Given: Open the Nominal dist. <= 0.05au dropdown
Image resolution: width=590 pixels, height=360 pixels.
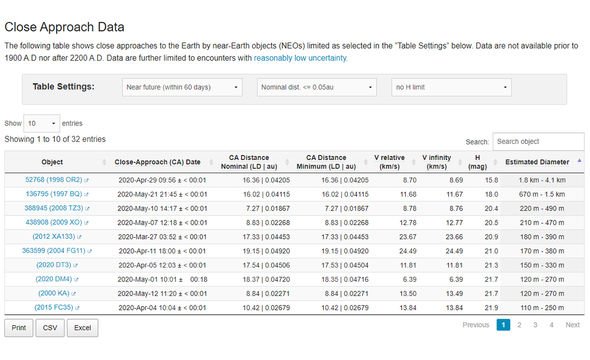Looking at the screenshot, I should coord(317,87).
